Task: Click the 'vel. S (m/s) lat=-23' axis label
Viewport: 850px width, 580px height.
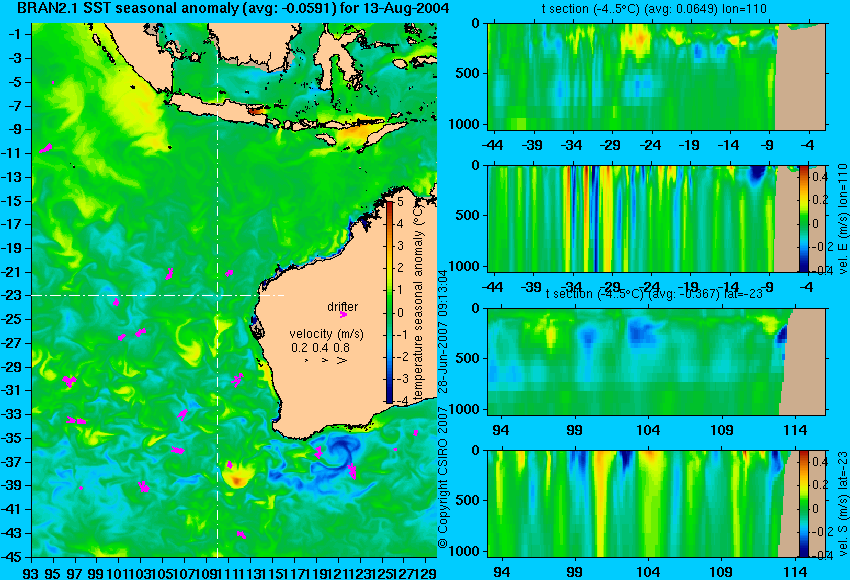Action: point(843,503)
